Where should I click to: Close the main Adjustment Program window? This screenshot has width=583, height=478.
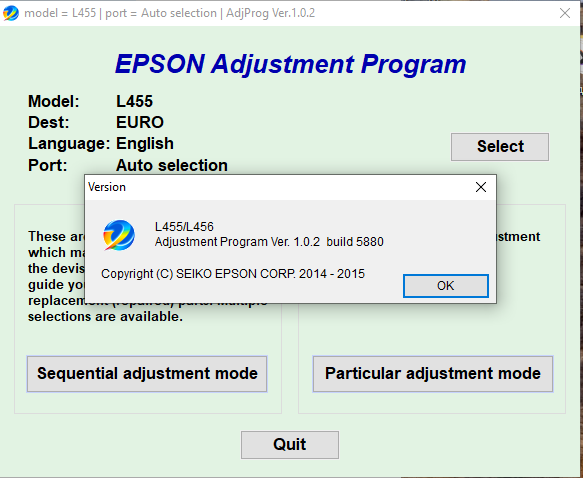tap(565, 13)
